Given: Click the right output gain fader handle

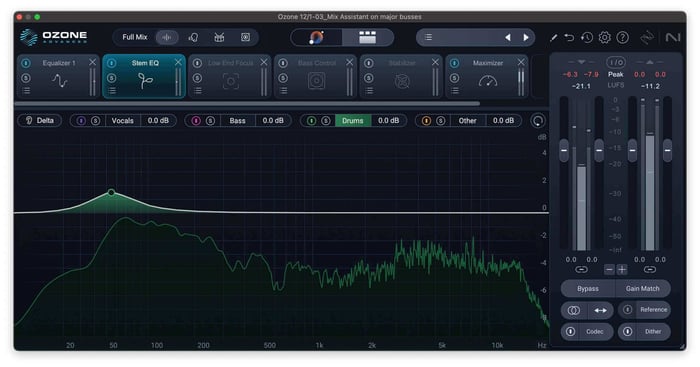Looking at the screenshot, I should (667, 150).
